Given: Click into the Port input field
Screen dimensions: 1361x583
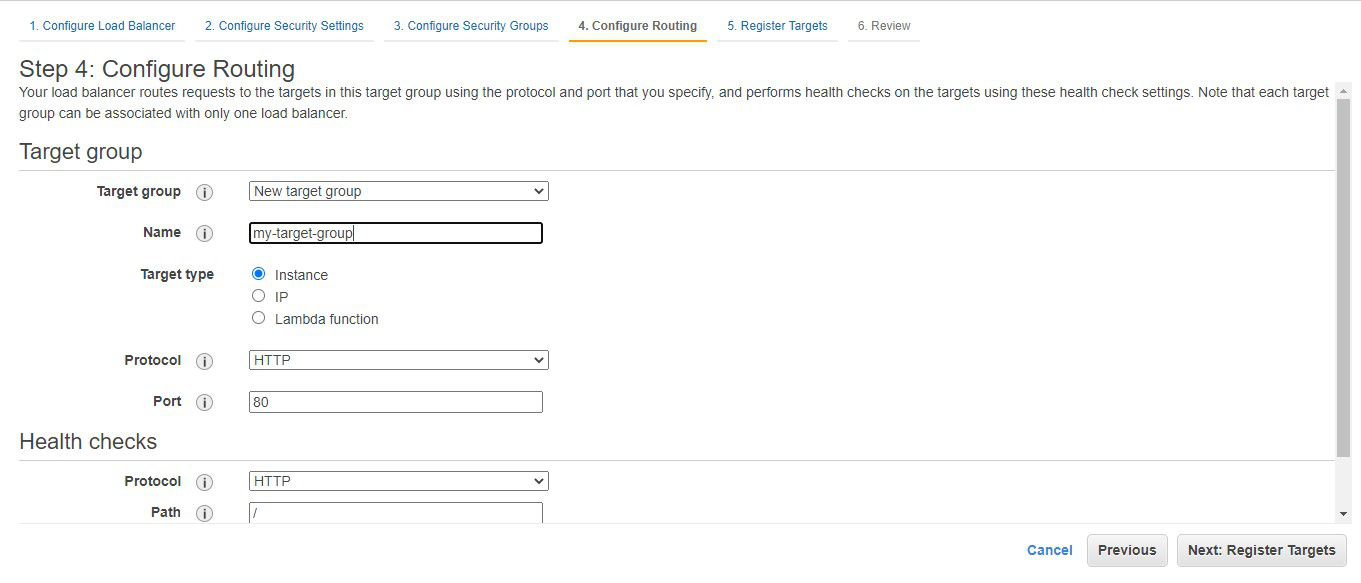Looking at the screenshot, I should pyautogui.click(x=396, y=402).
